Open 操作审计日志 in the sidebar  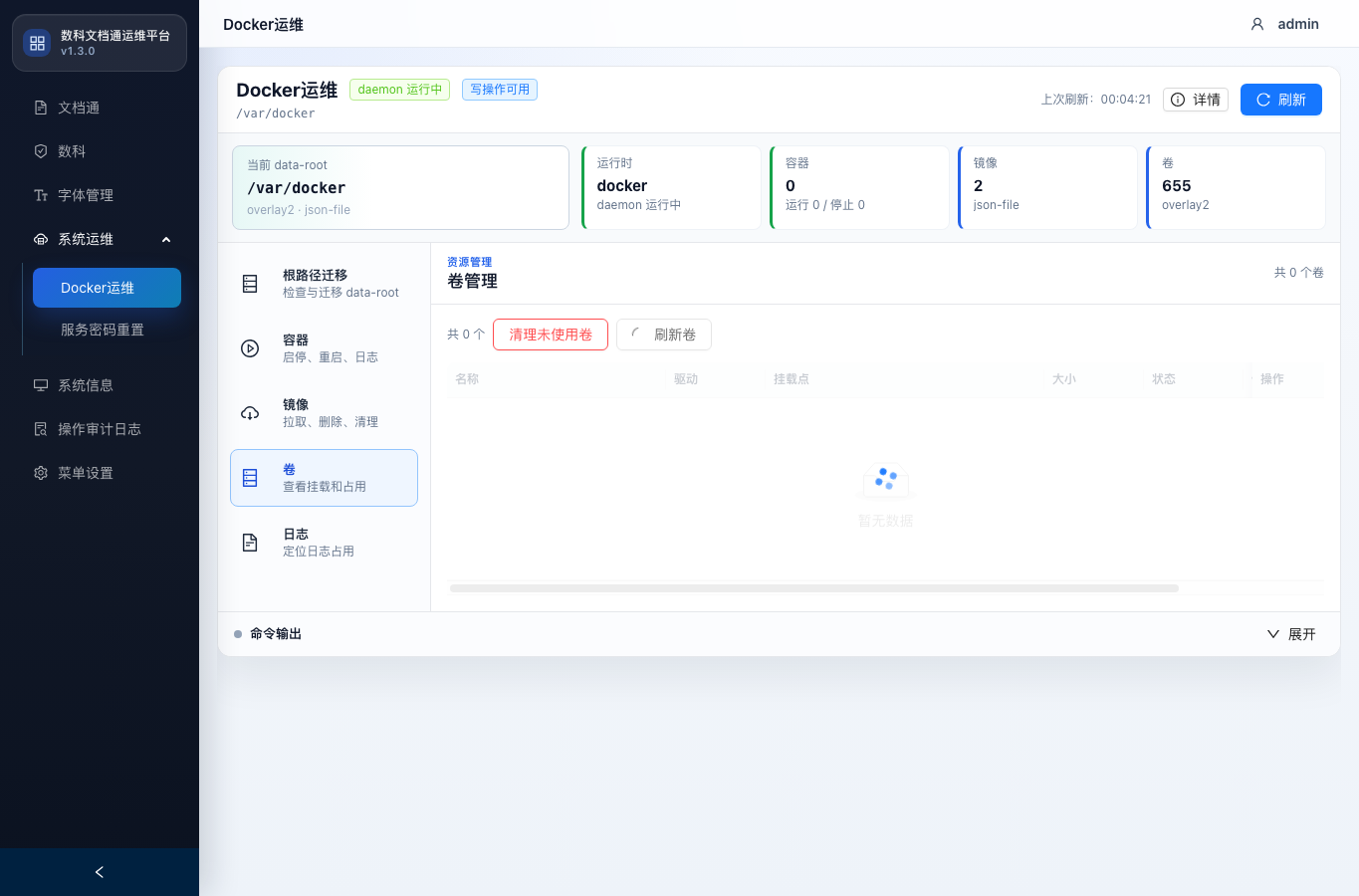pos(100,429)
